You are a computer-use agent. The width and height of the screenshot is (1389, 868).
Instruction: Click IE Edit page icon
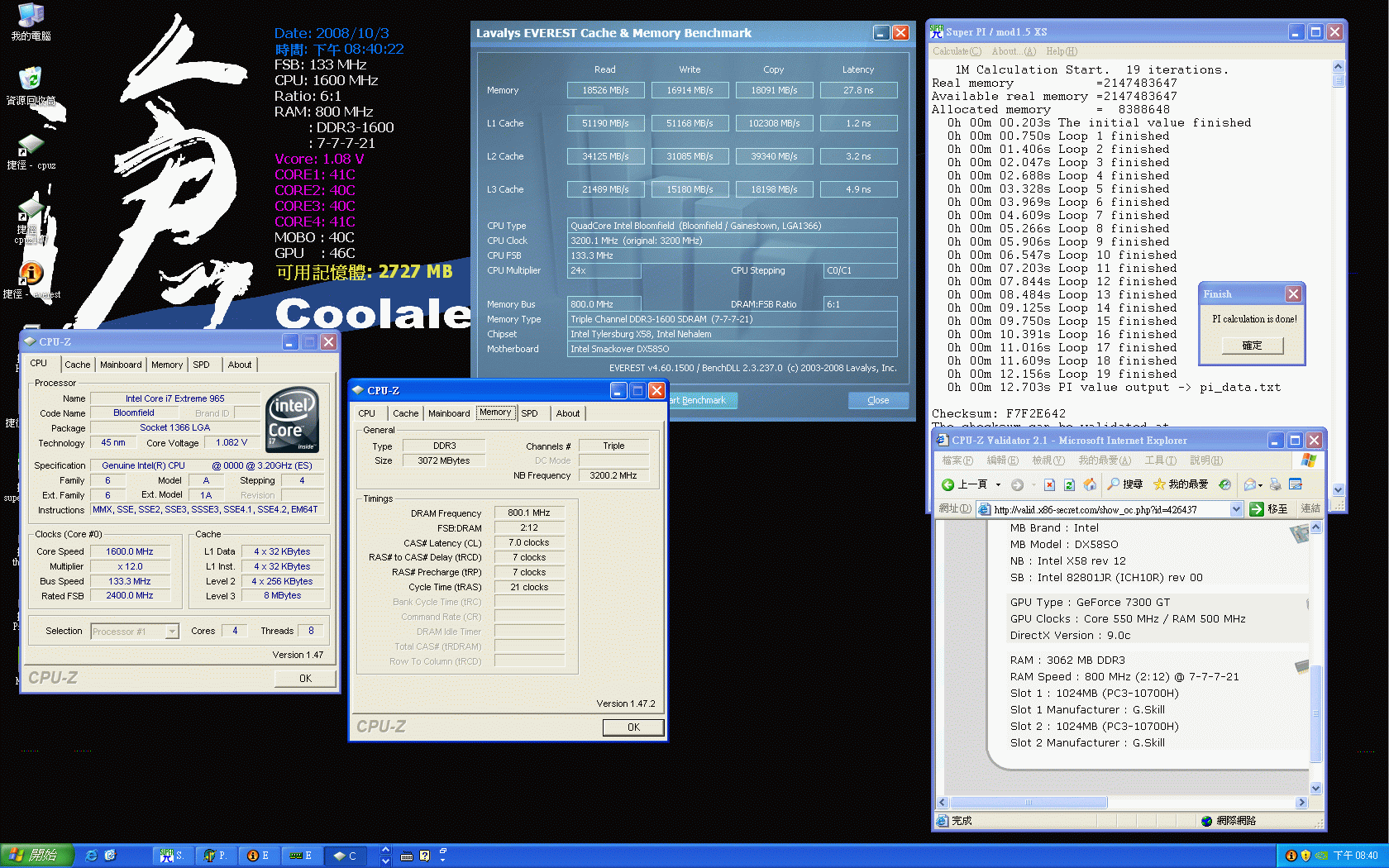tap(1296, 484)
